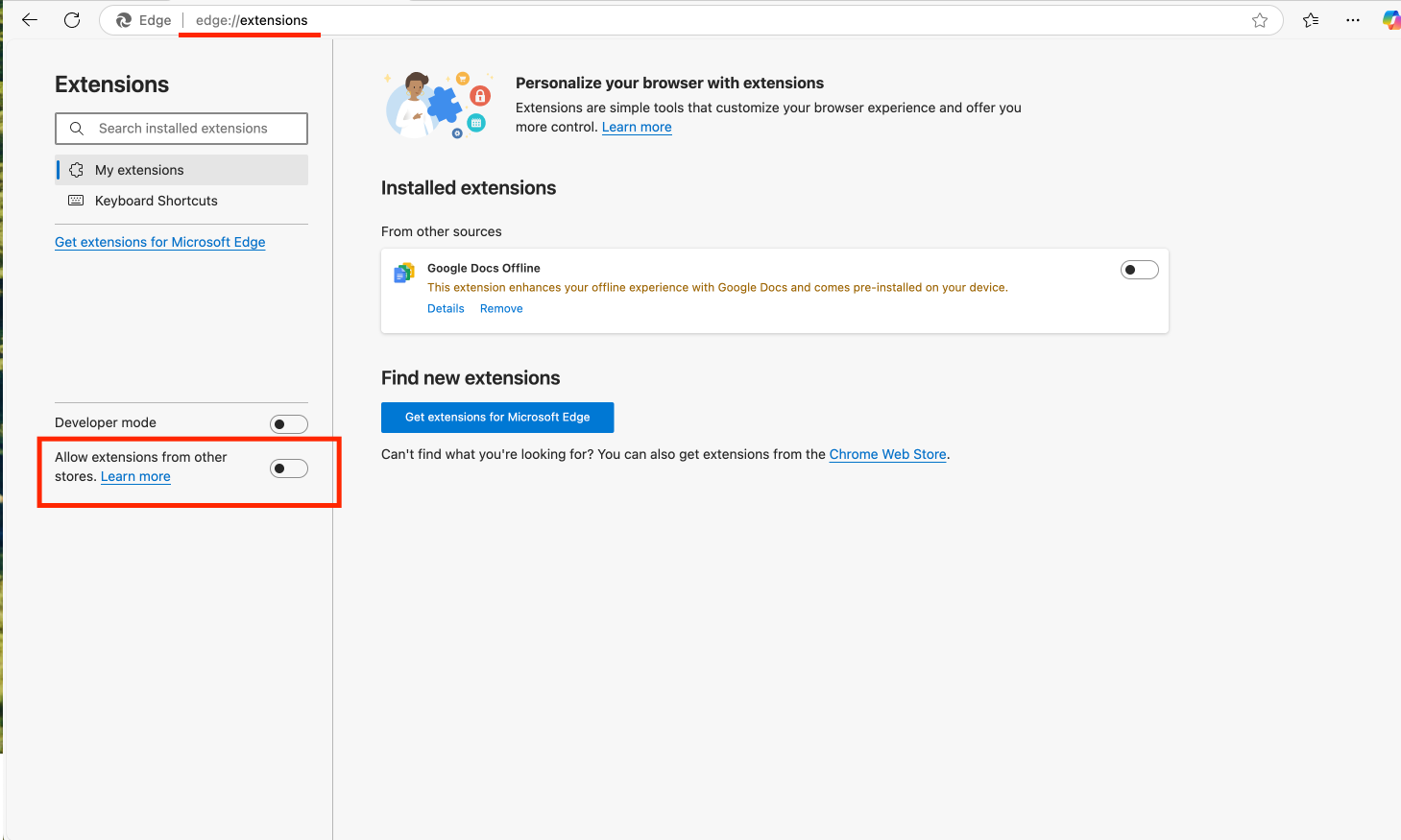Viewport: 1401px width, 840px height.
Task: Click the edge://extensions address bar text
Action: pos(252,20)
